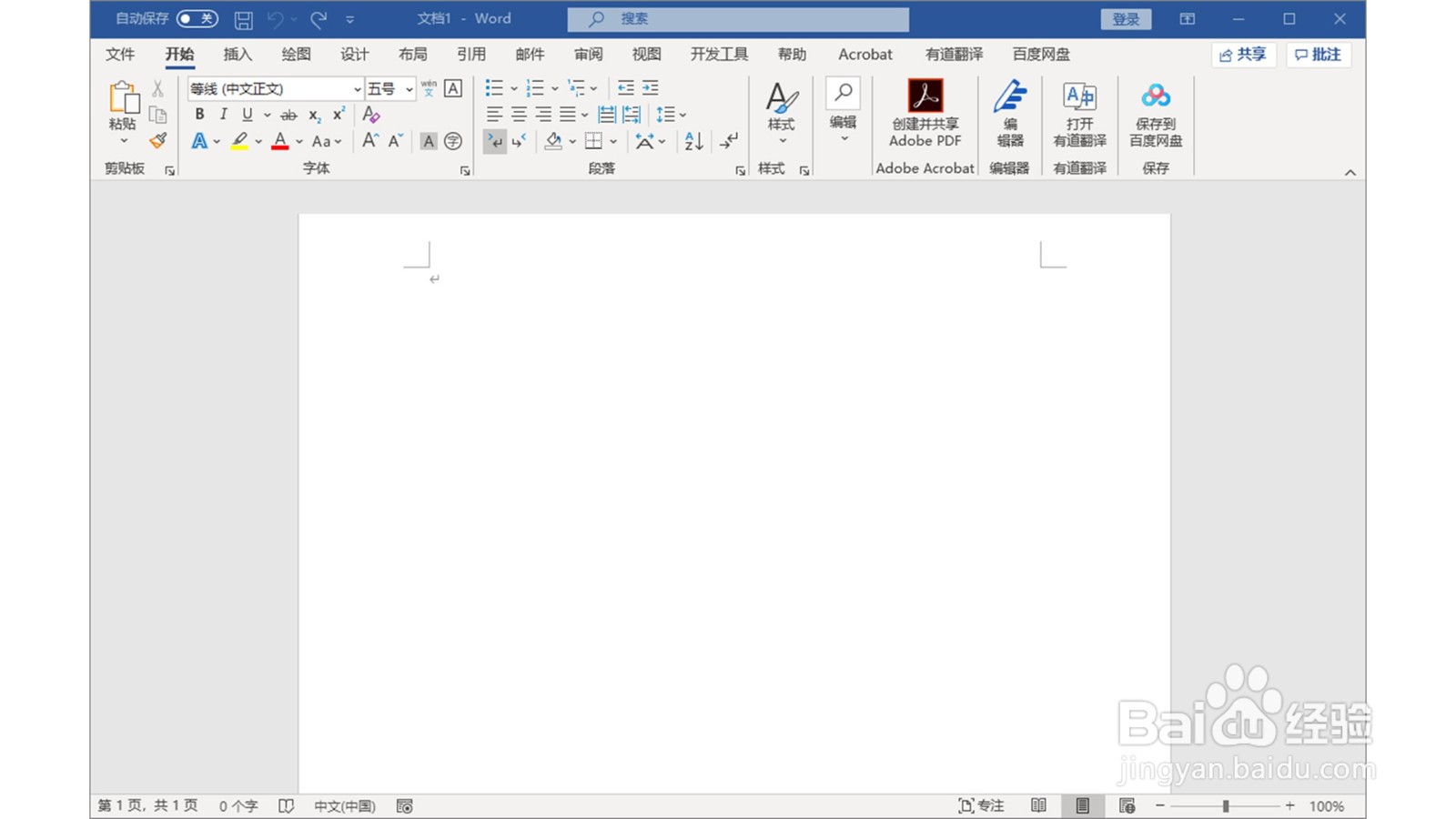The height and width of the screenshot is (819, 1456).
Task: Switch to the Acrobat tab
Action: [865, 55]
